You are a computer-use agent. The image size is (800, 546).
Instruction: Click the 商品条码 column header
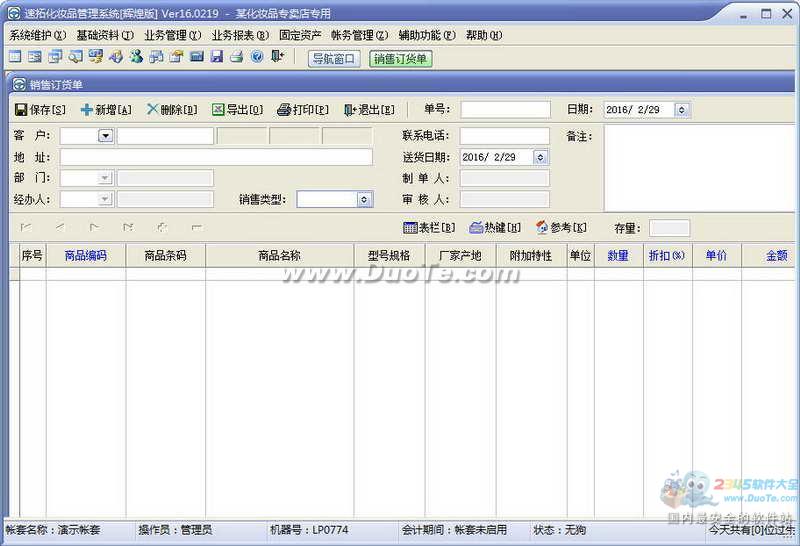(165, 256)
